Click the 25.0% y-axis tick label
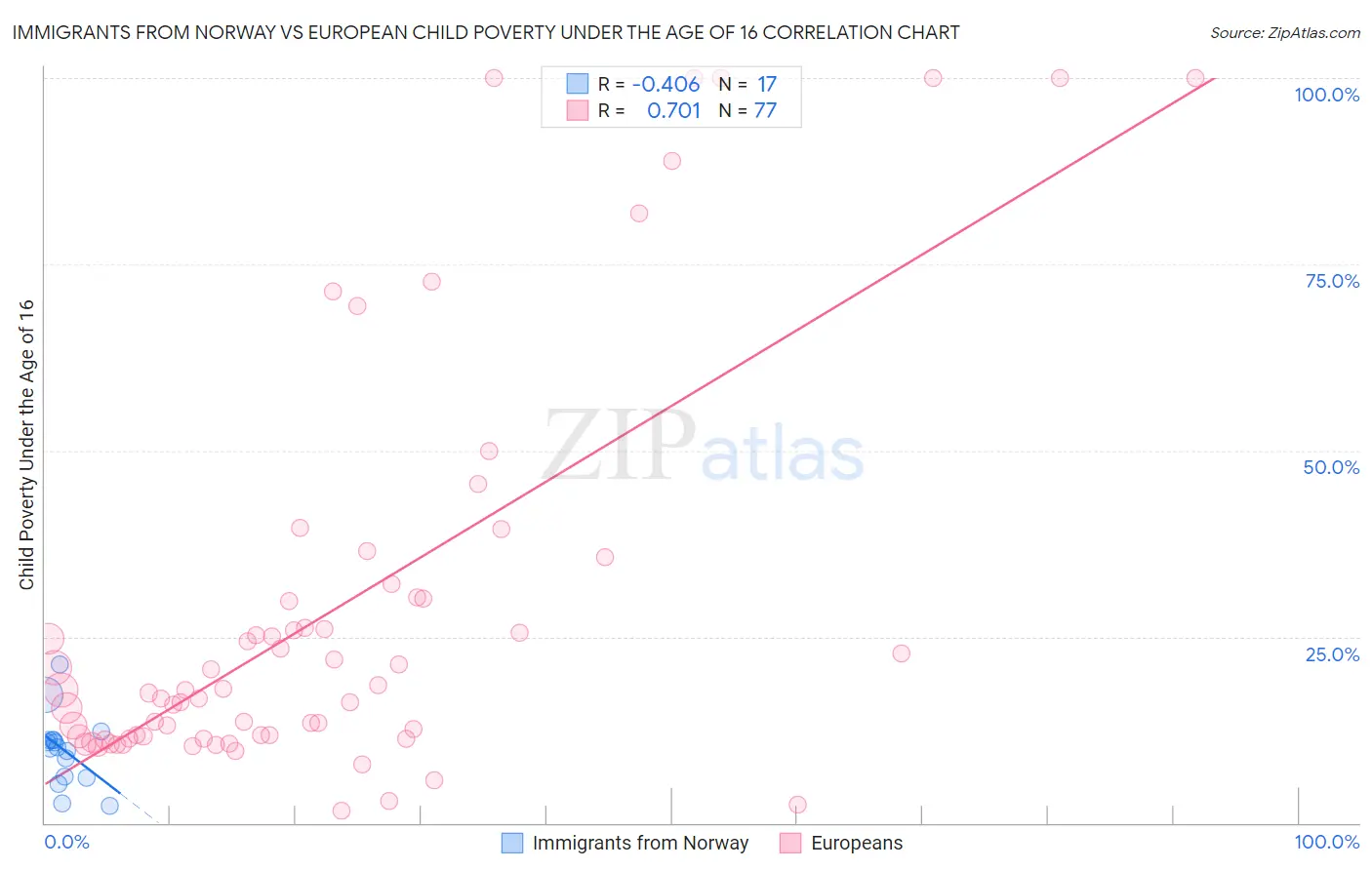This screenshot has width=1372, height=870. pyautogui.click(x=1332, y=654)
